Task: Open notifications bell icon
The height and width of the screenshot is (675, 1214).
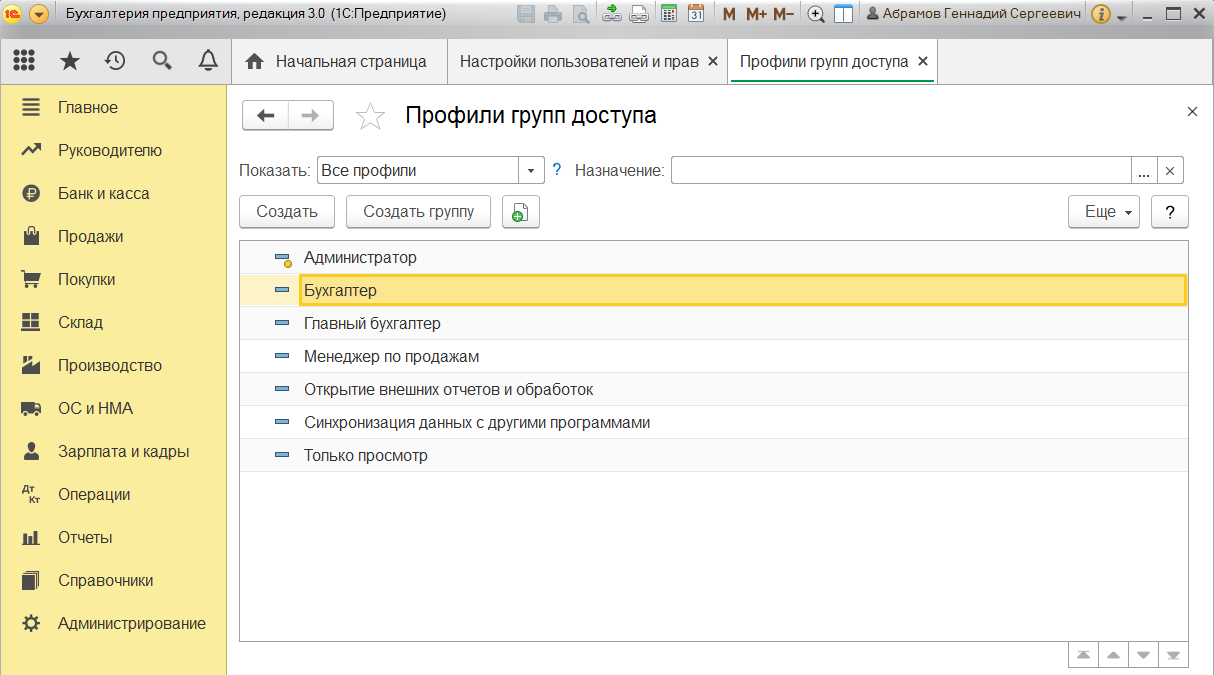Action: [x=208, y=61]
